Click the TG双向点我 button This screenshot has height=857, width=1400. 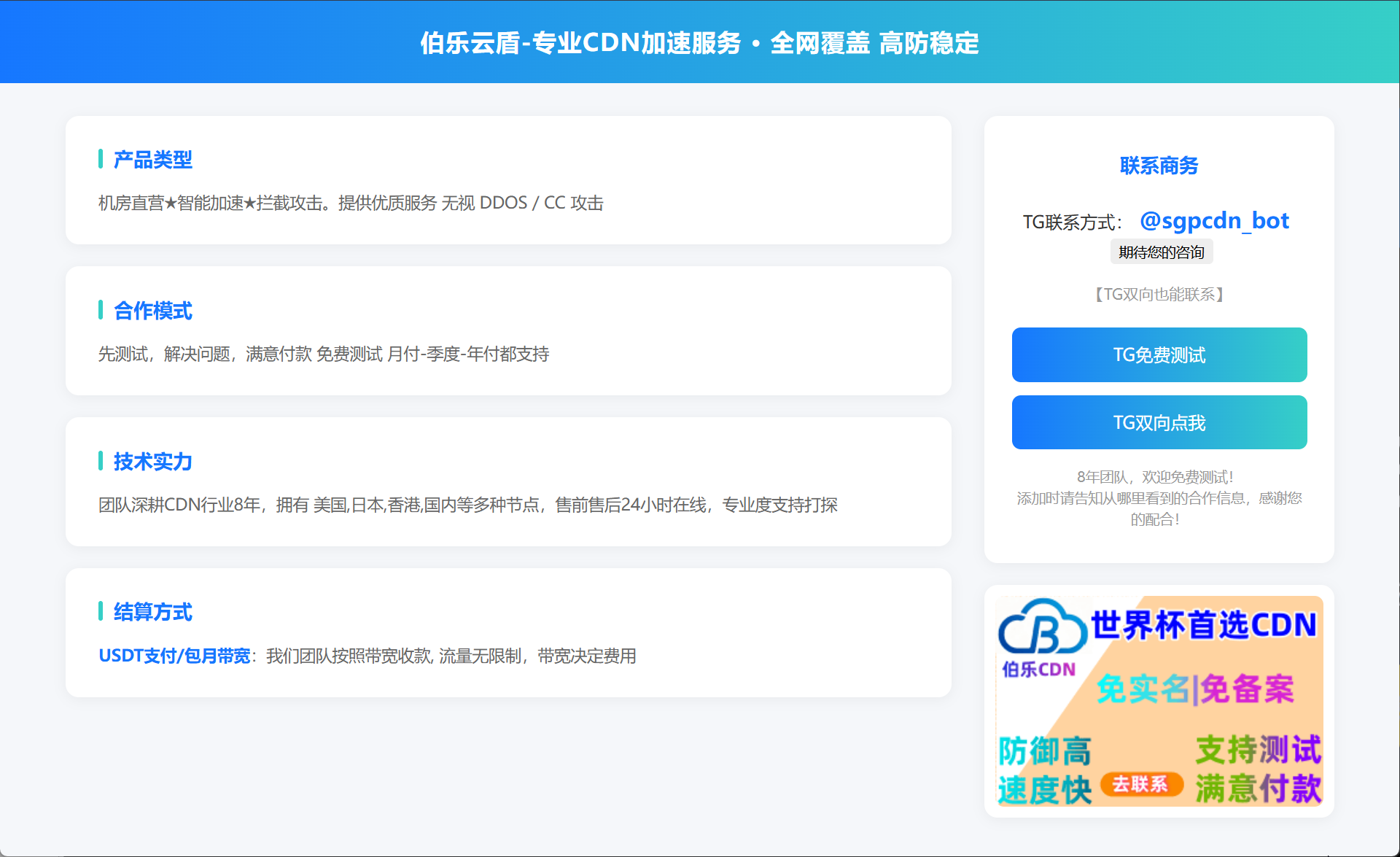(1159, 422)
